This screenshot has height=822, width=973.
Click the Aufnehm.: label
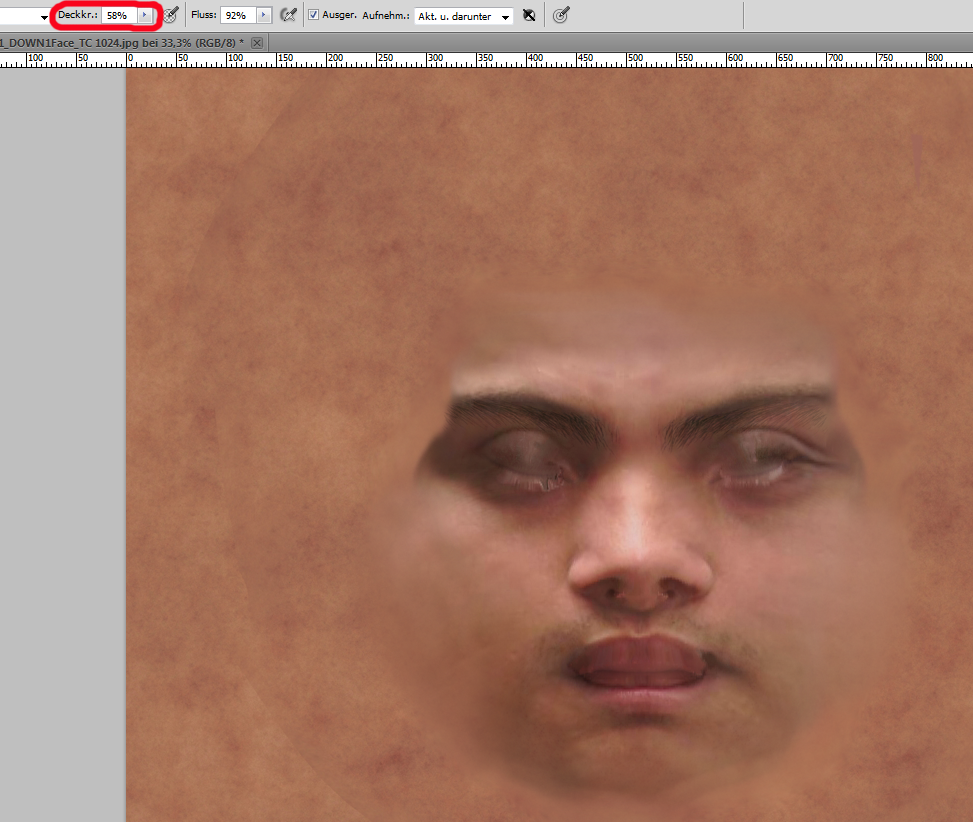pos(385,16)
